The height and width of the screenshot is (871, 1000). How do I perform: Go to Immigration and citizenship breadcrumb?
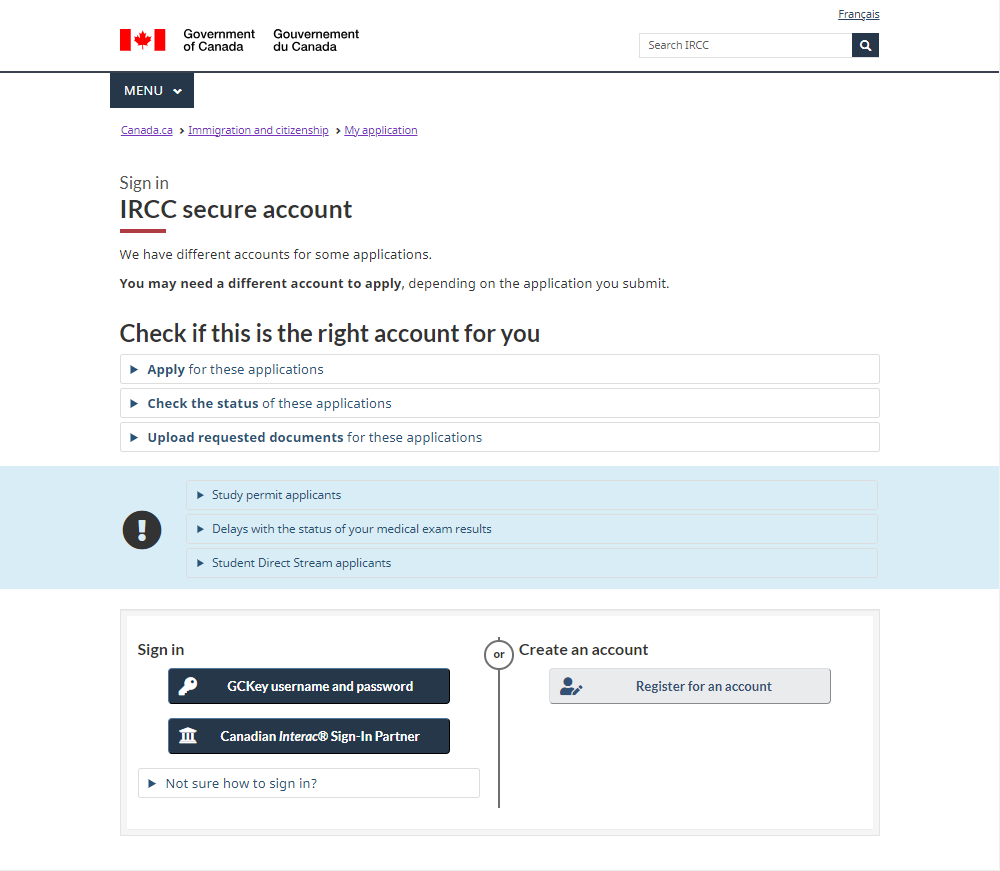pos(258,131)
